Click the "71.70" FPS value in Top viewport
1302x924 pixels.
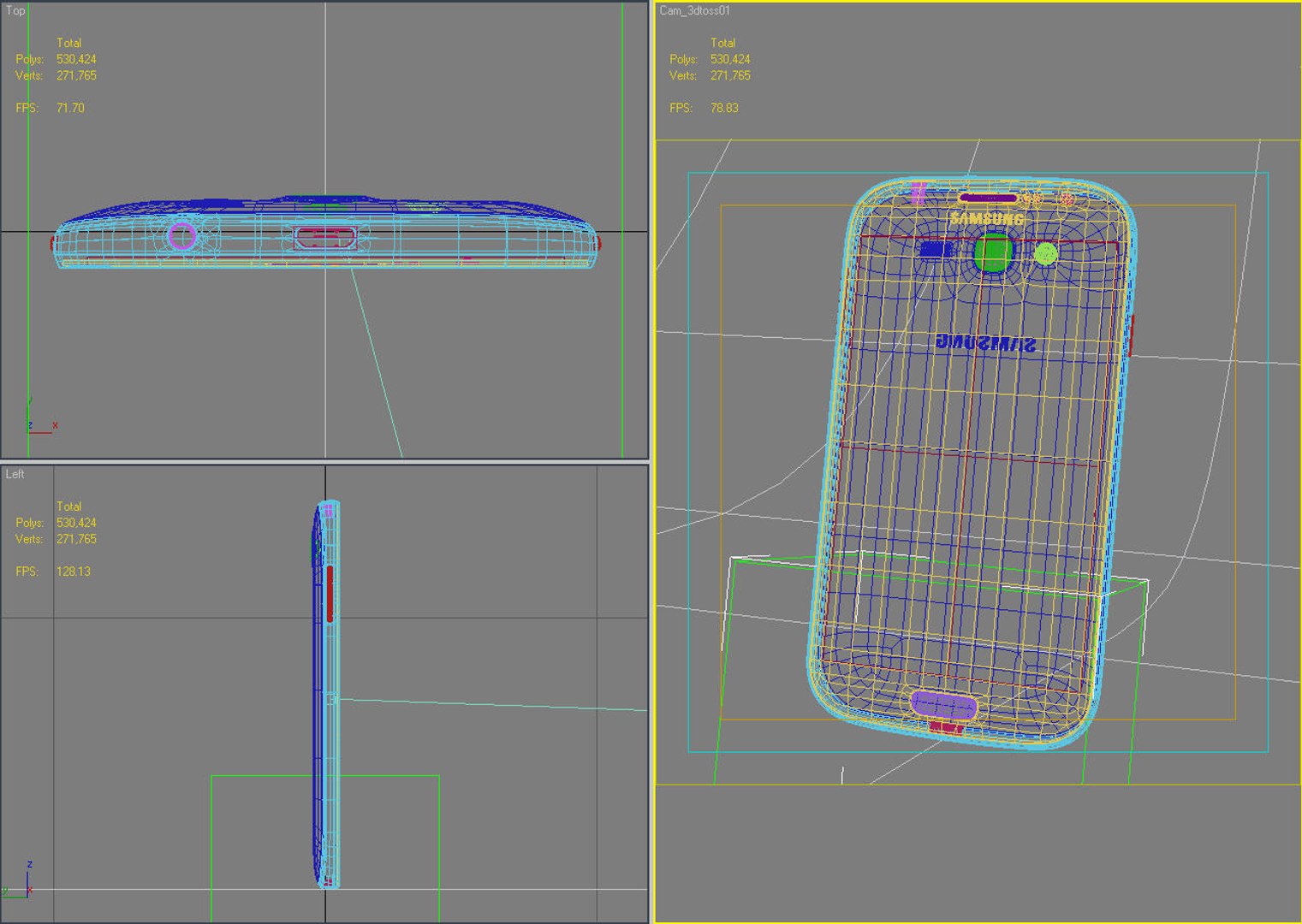click(70, 108)
